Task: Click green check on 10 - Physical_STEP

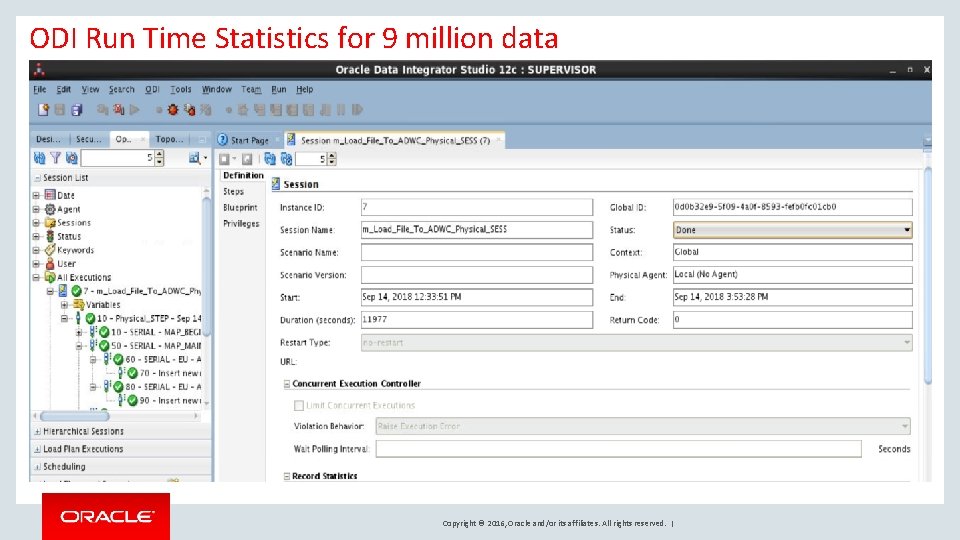Action: (x=90, y=318)
